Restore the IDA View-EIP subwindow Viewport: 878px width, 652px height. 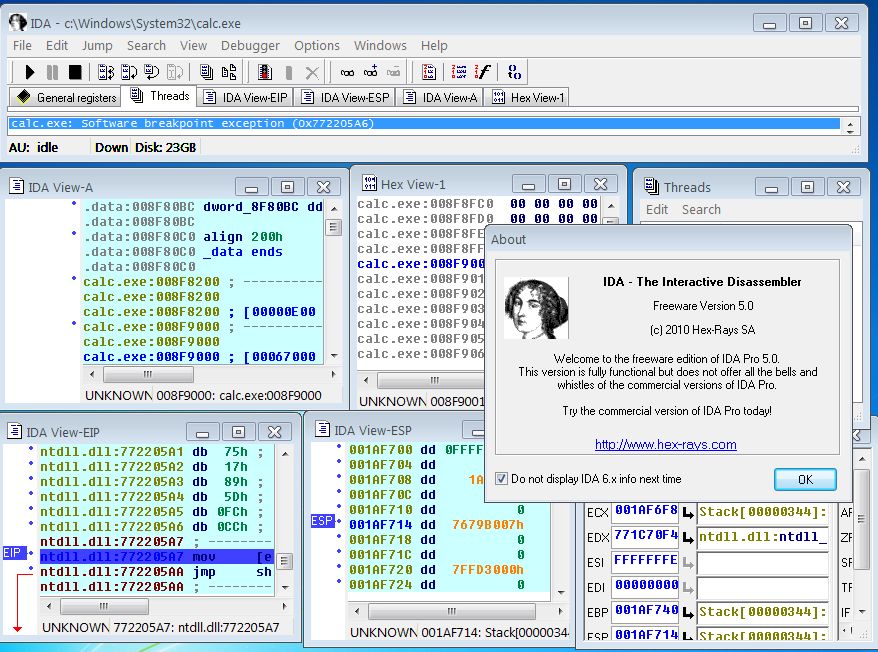239,432
